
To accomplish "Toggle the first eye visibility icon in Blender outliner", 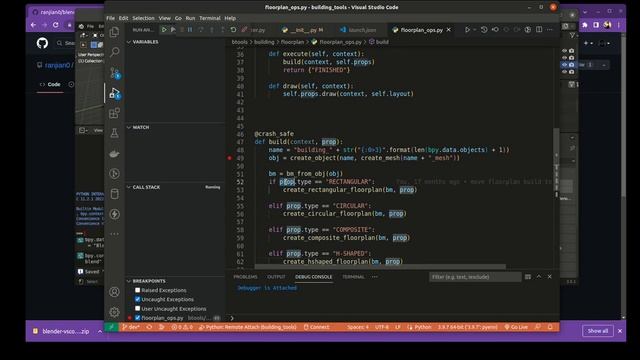I will tap(564, 51).
